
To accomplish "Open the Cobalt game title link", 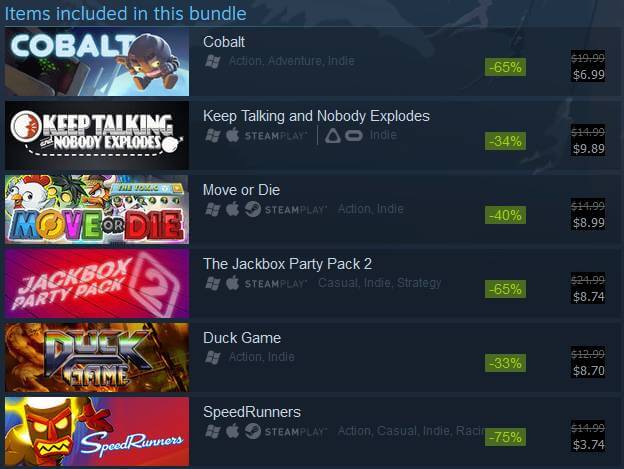I will (224, 42).
